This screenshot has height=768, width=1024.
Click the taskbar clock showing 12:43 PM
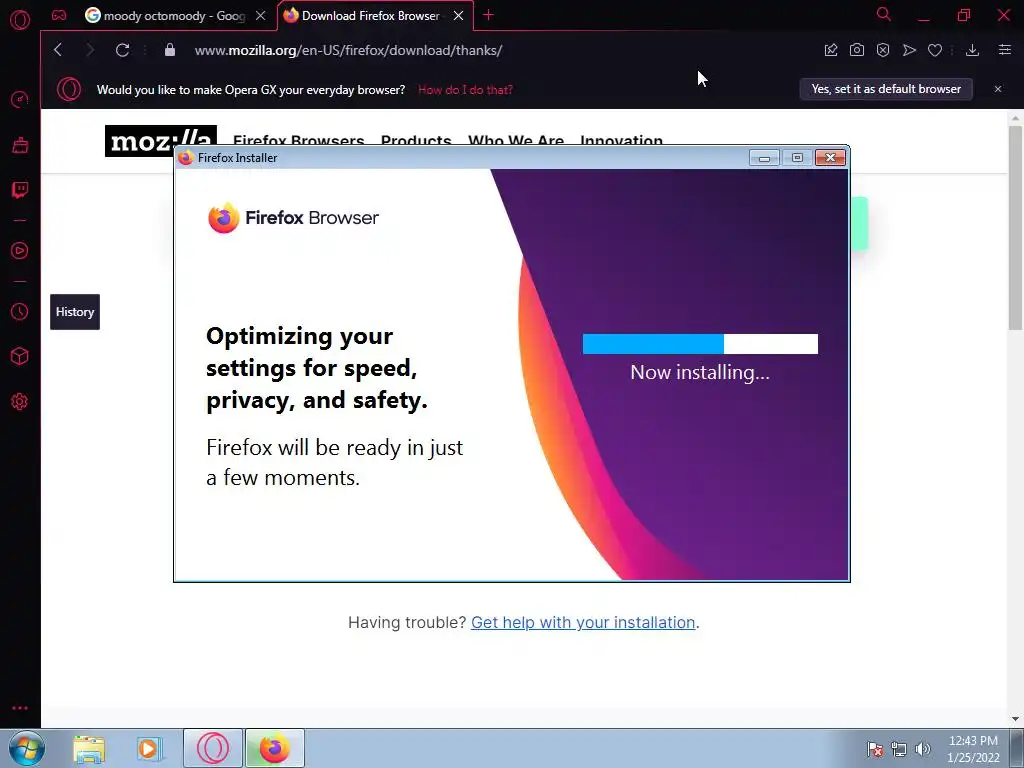click(x=973, y=749)
